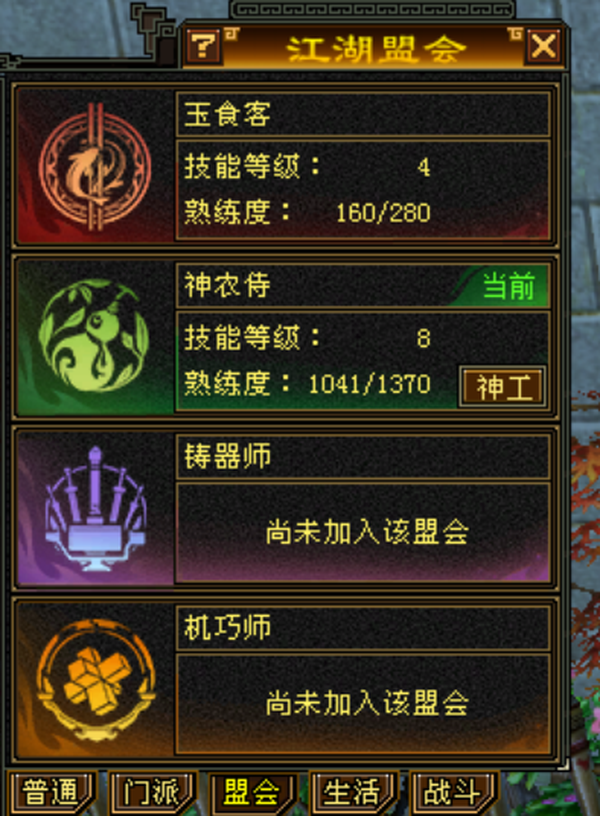Select the 神农侍 guild name row
This screenshot has height=816, width=600.
pyautogui.click(x=363, y=285)
